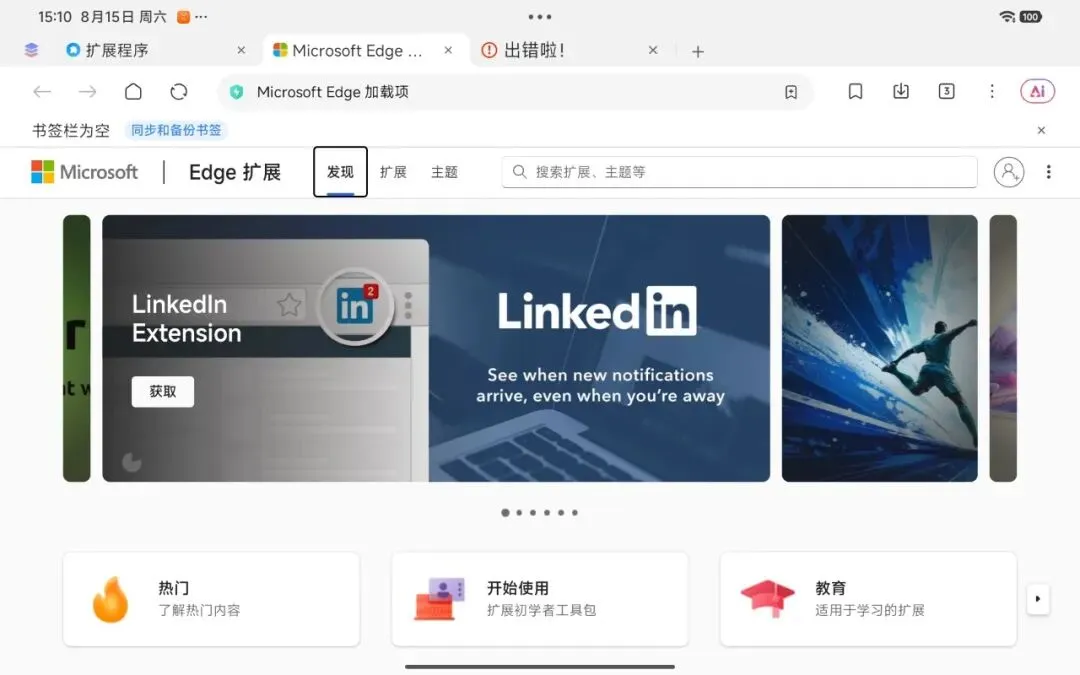1080x675 pixels.
Task: Click the star icon in the LinkedIn banner
Action: pos(289,304)
